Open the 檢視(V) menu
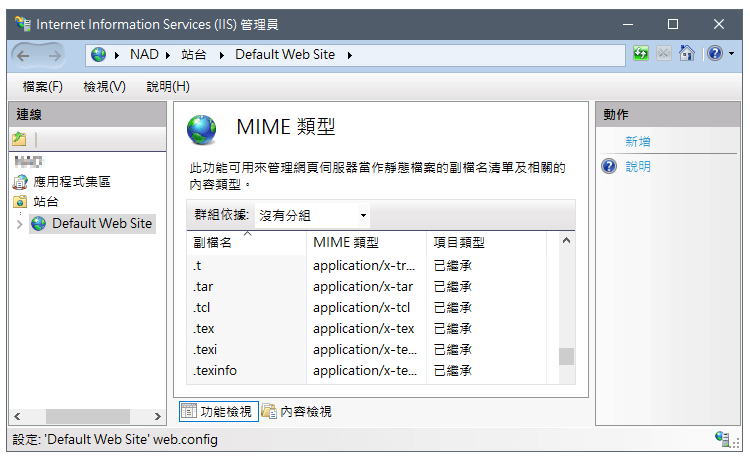750x460 pixels. pos(104,87)
